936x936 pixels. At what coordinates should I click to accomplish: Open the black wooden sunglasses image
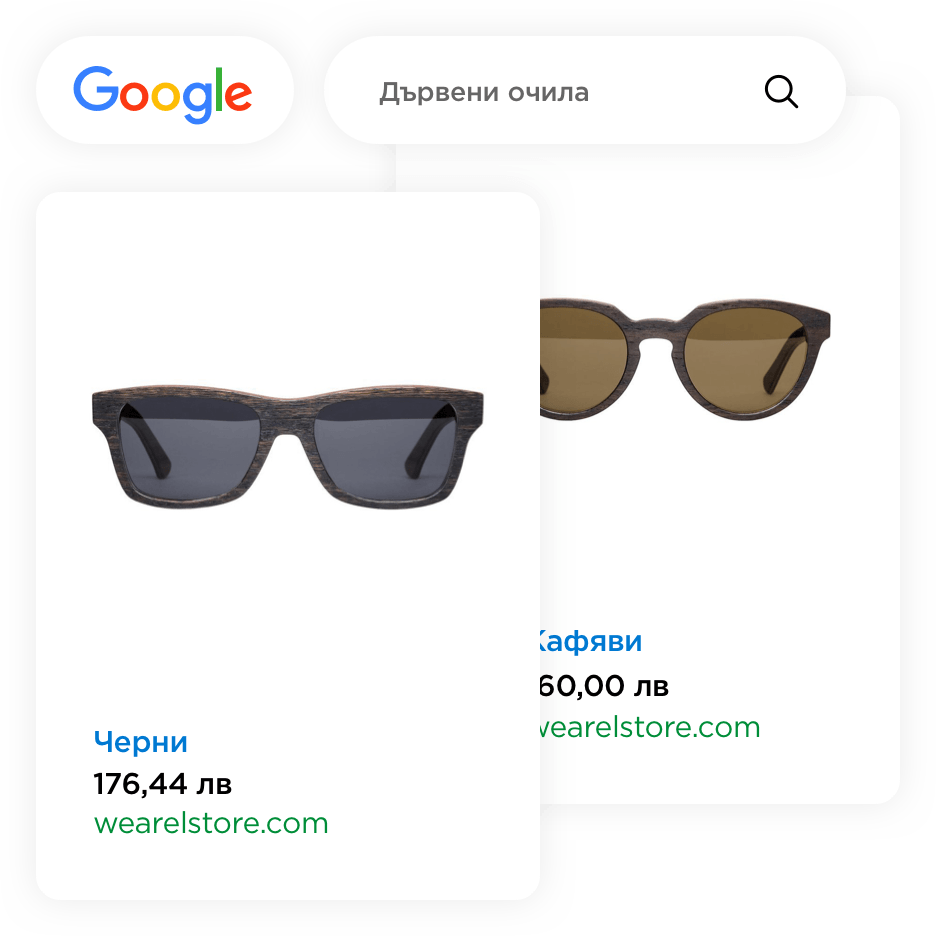click(288, 447)
